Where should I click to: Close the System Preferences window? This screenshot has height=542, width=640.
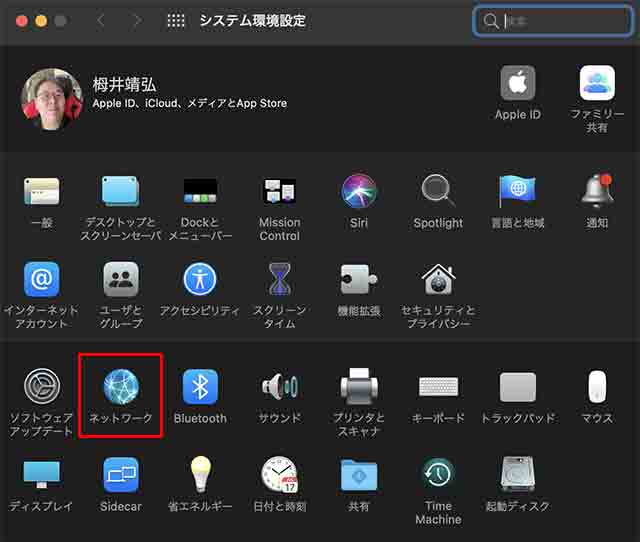[22, 20]
